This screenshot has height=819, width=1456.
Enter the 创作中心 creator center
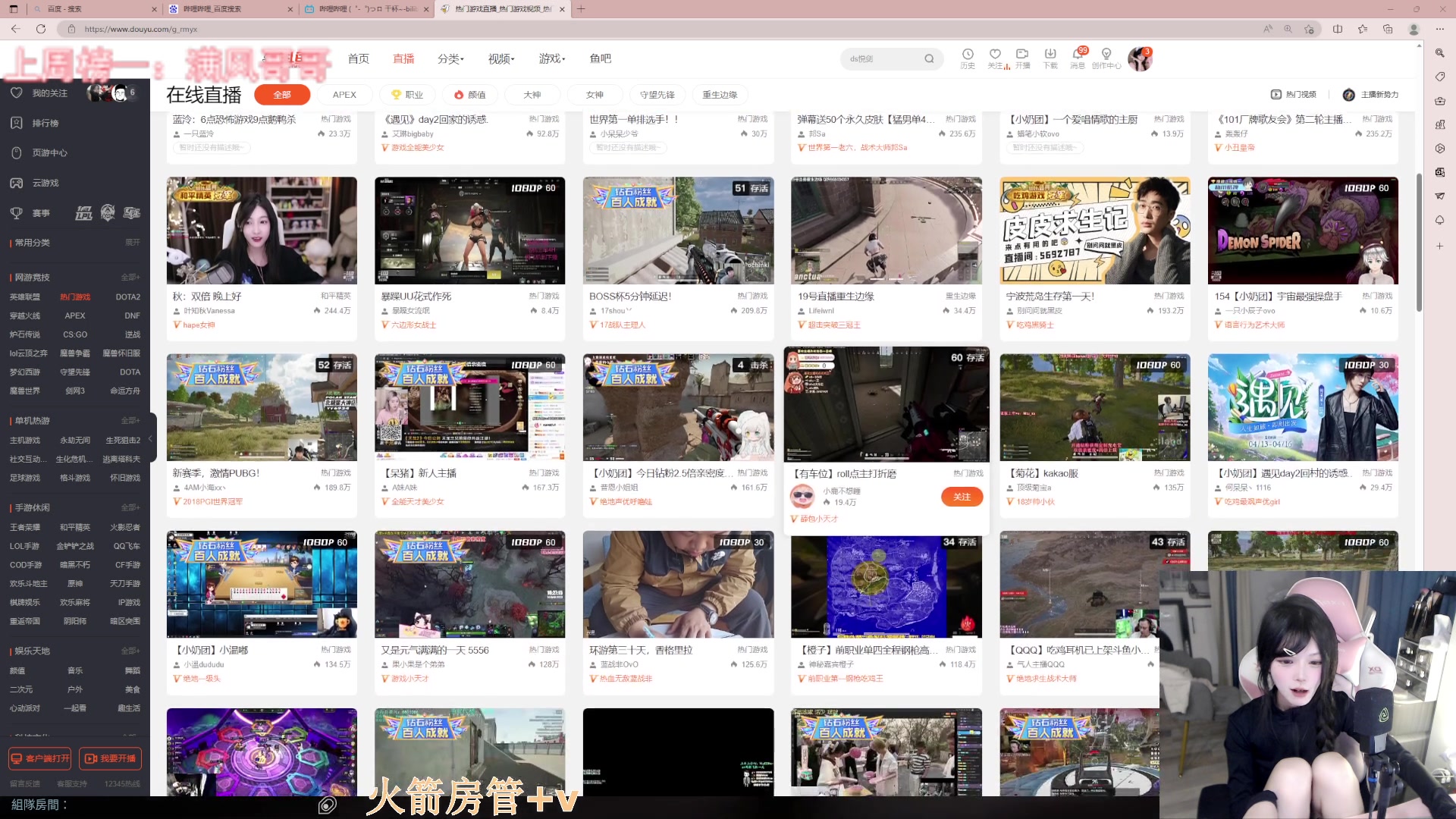click(x=1107, y=58)
